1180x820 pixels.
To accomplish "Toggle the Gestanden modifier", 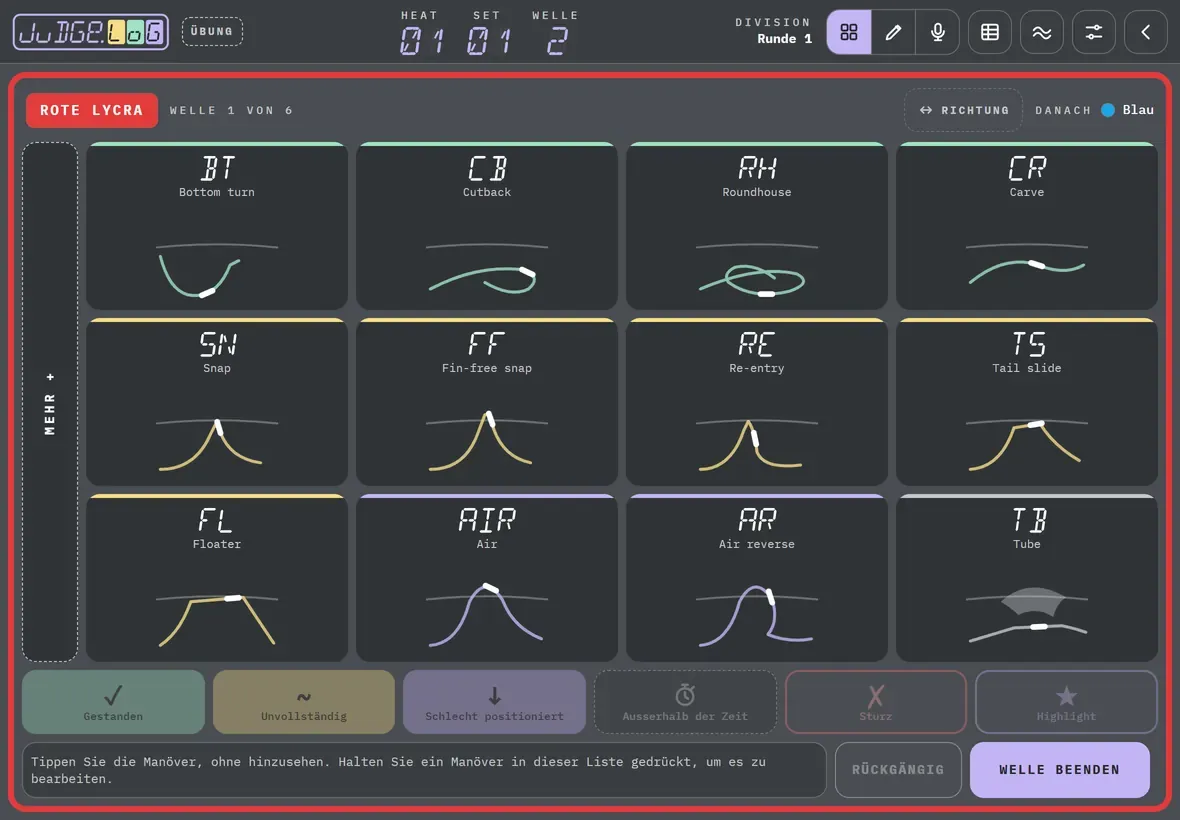I will click(113, 702).
